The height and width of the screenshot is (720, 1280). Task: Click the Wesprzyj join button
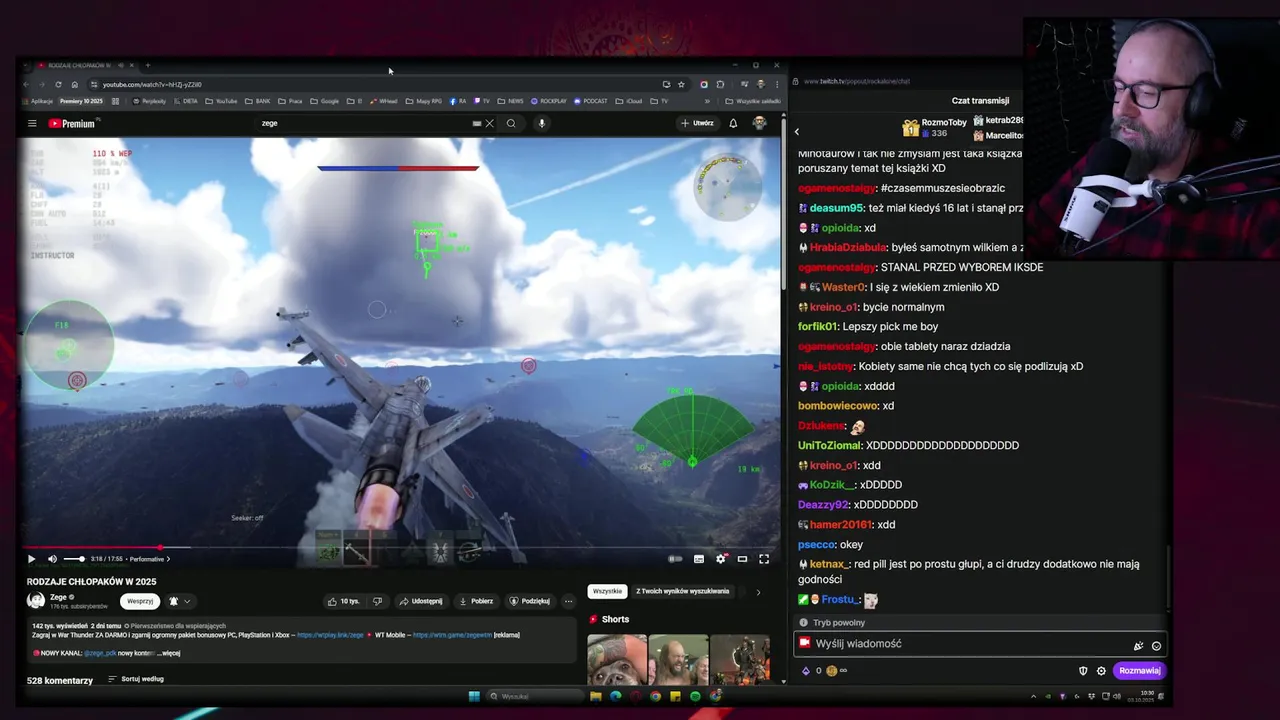click(x=140, y=601)
